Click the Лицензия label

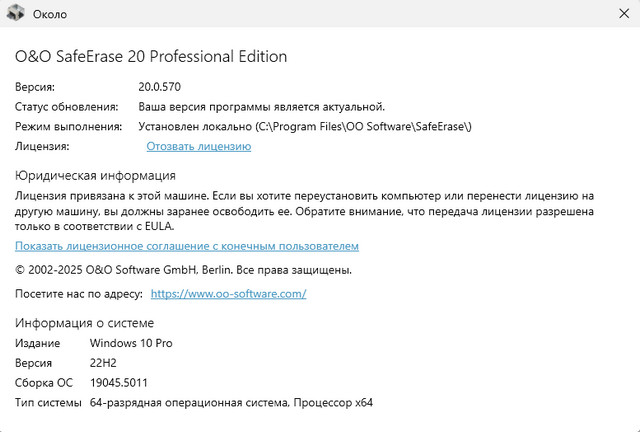pyautogui.click(x=42, y=146)
